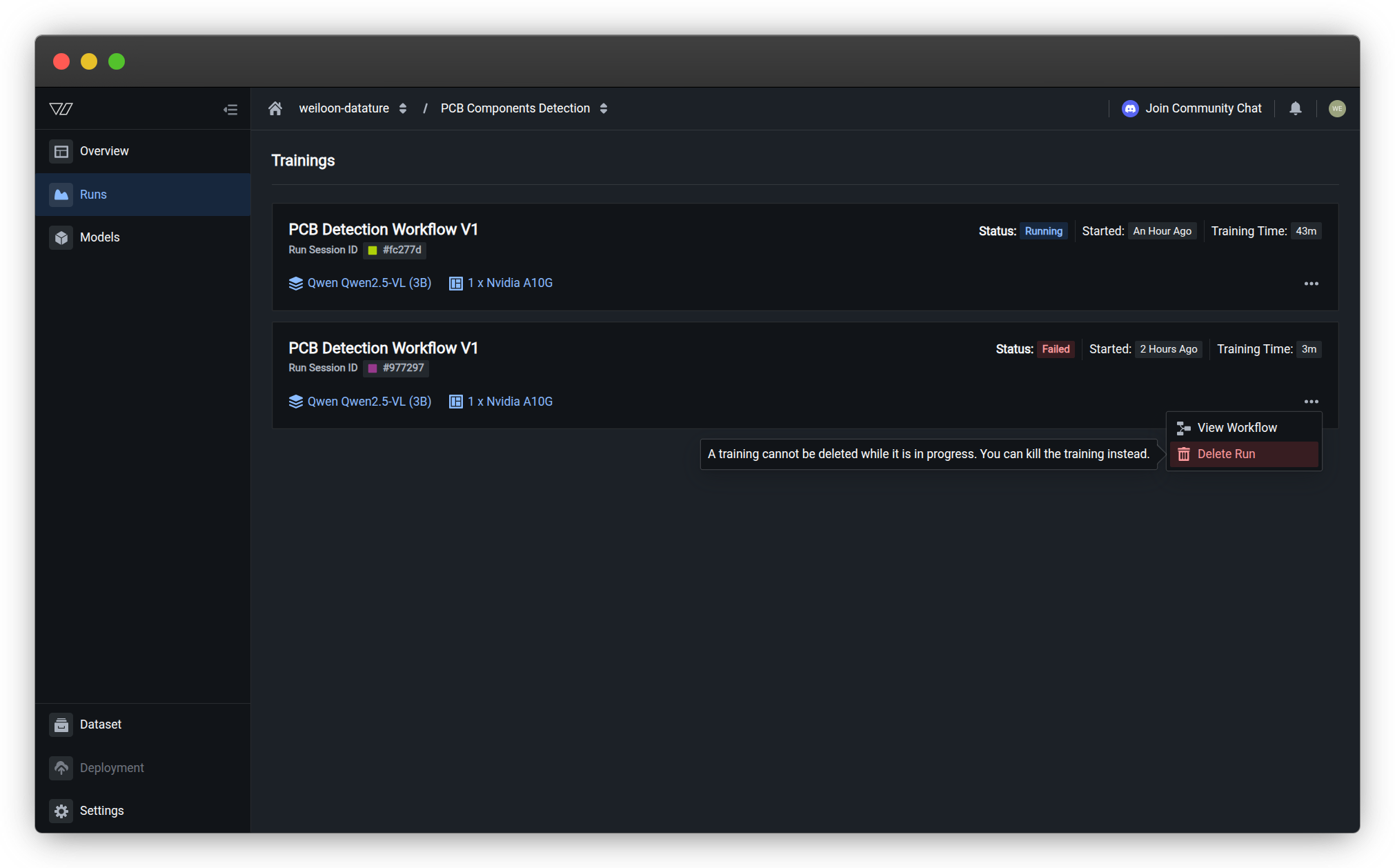Open the notifications bell
1395x868 pixels.
click(1295, 108)
